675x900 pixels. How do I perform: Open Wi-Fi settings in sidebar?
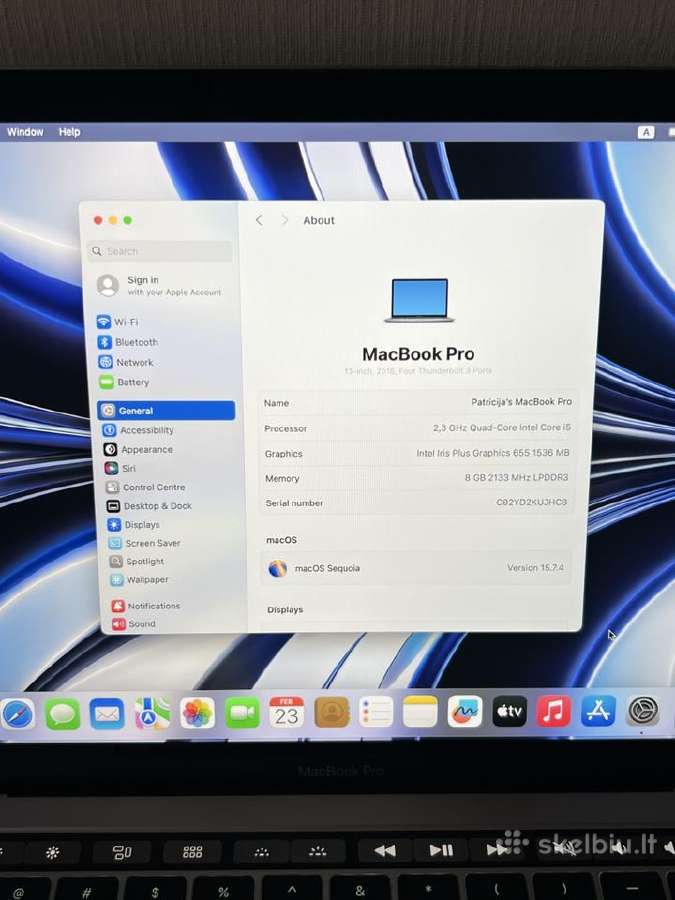(118, 321)
